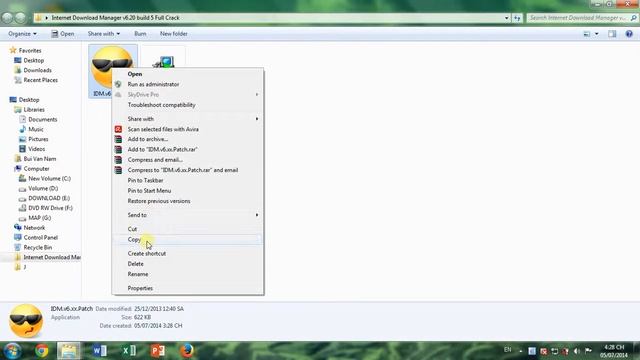Click the refresh button beside address bar

(x=517, y=18)
